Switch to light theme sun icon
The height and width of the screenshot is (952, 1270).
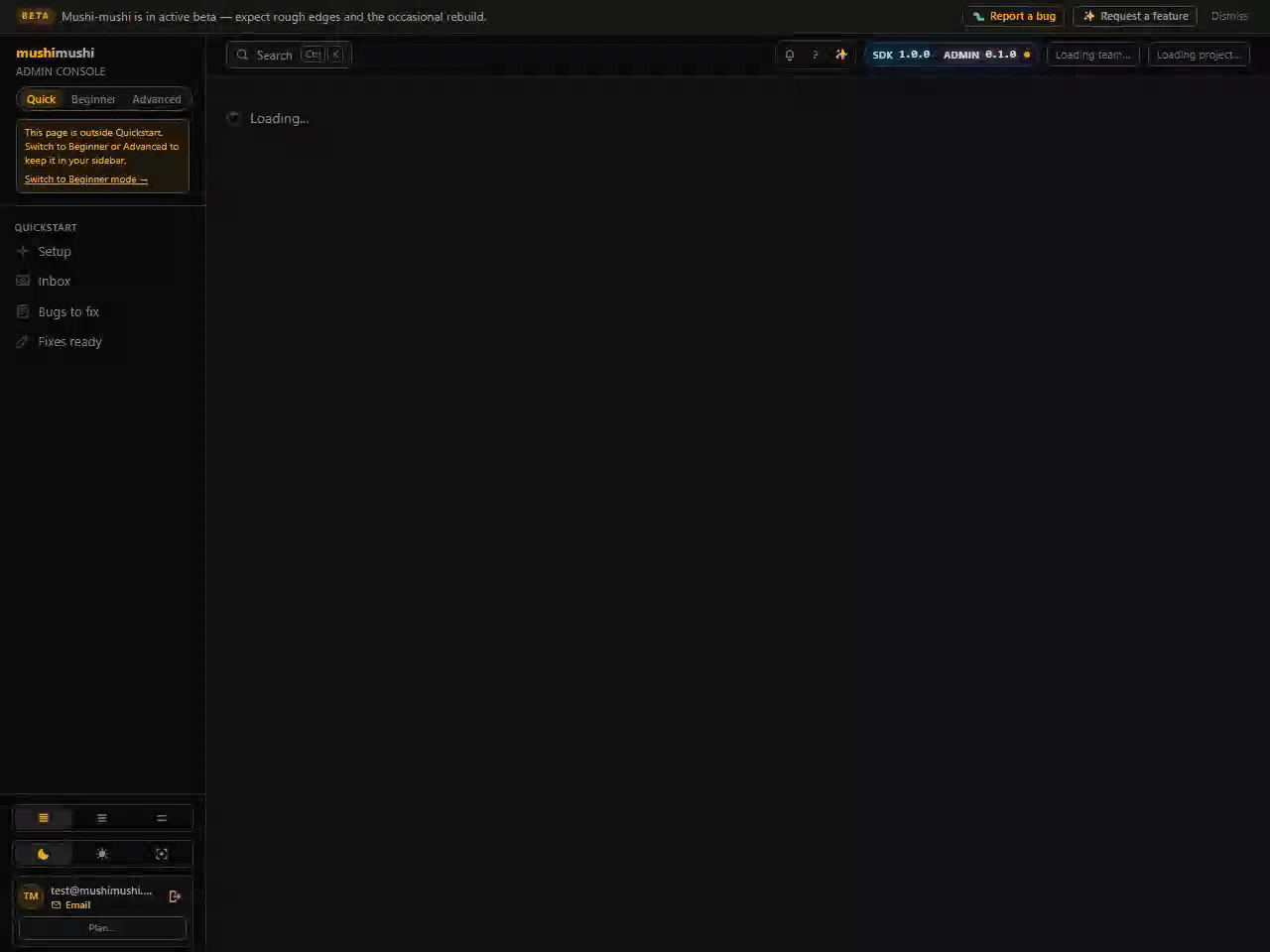[x=102, y=854]
